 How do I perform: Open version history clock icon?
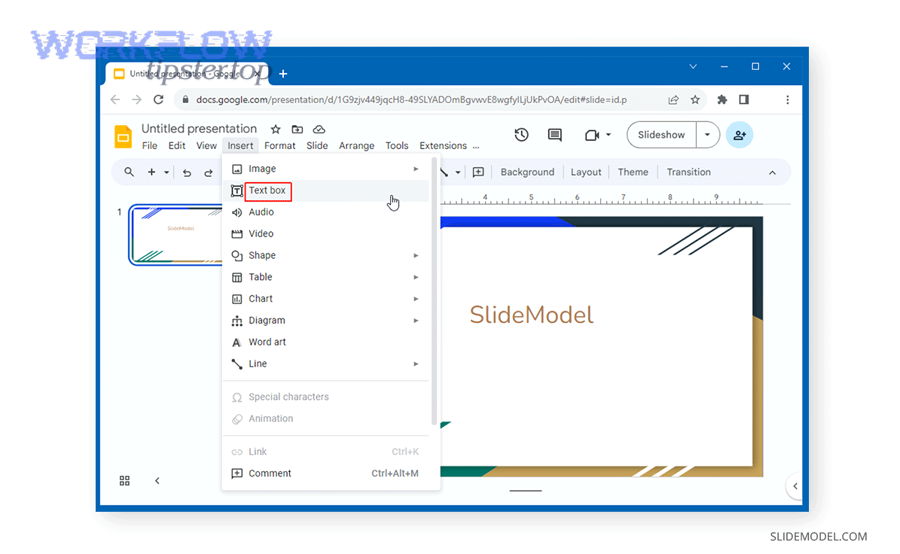tap(521, 135)
